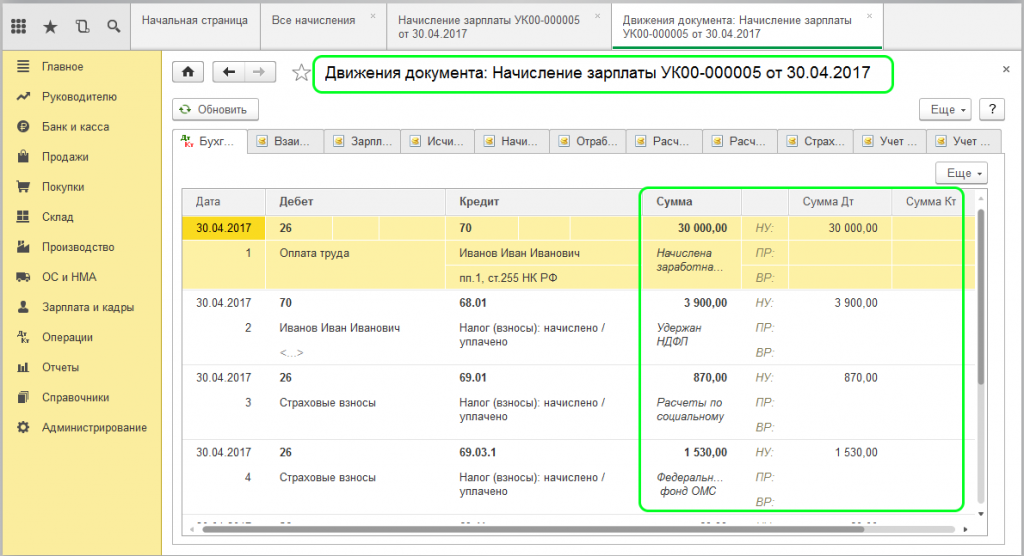Open the Банк и касса section

(75, 127)
